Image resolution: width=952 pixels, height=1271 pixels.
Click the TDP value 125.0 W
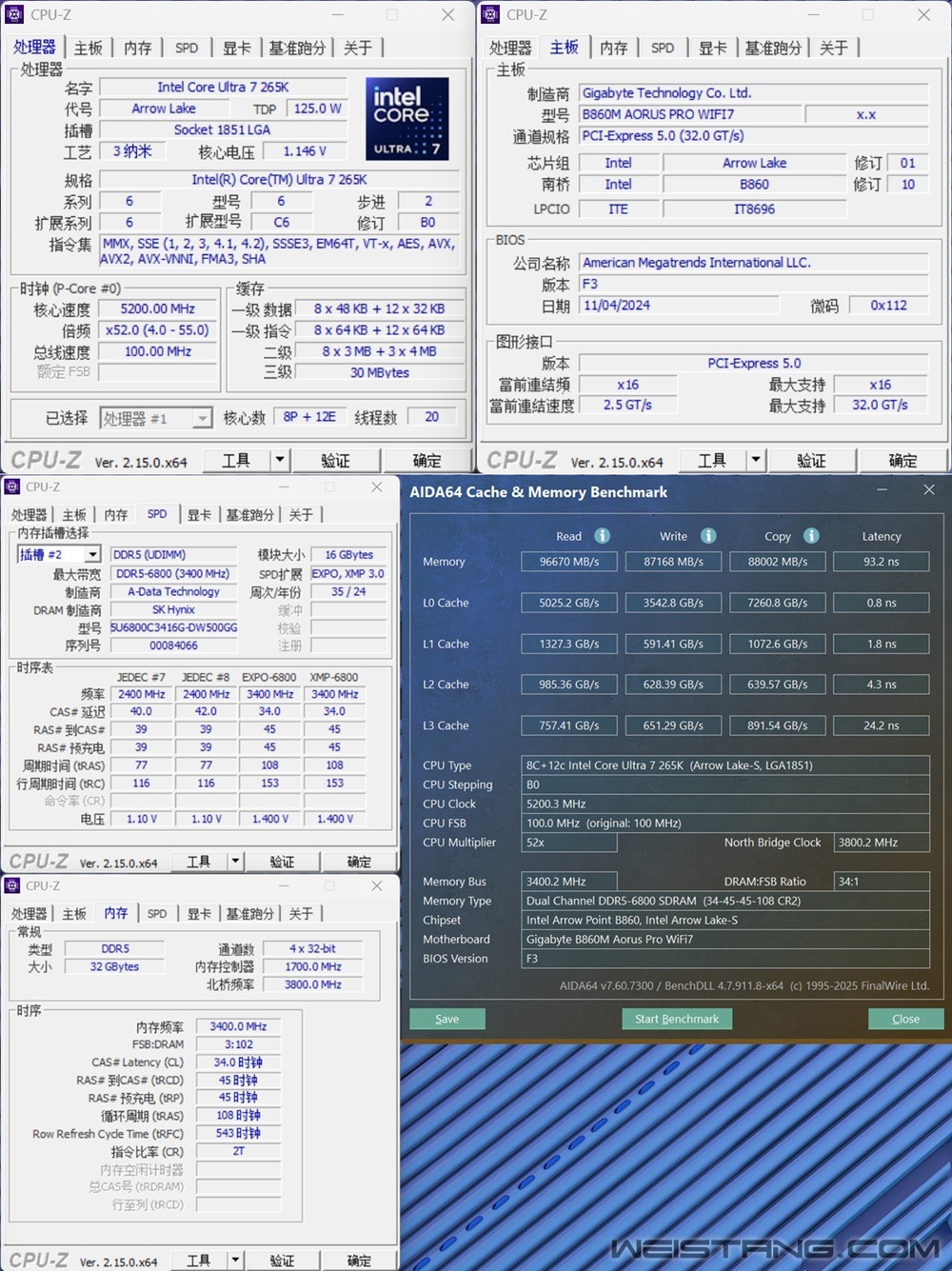pos(317,109)
